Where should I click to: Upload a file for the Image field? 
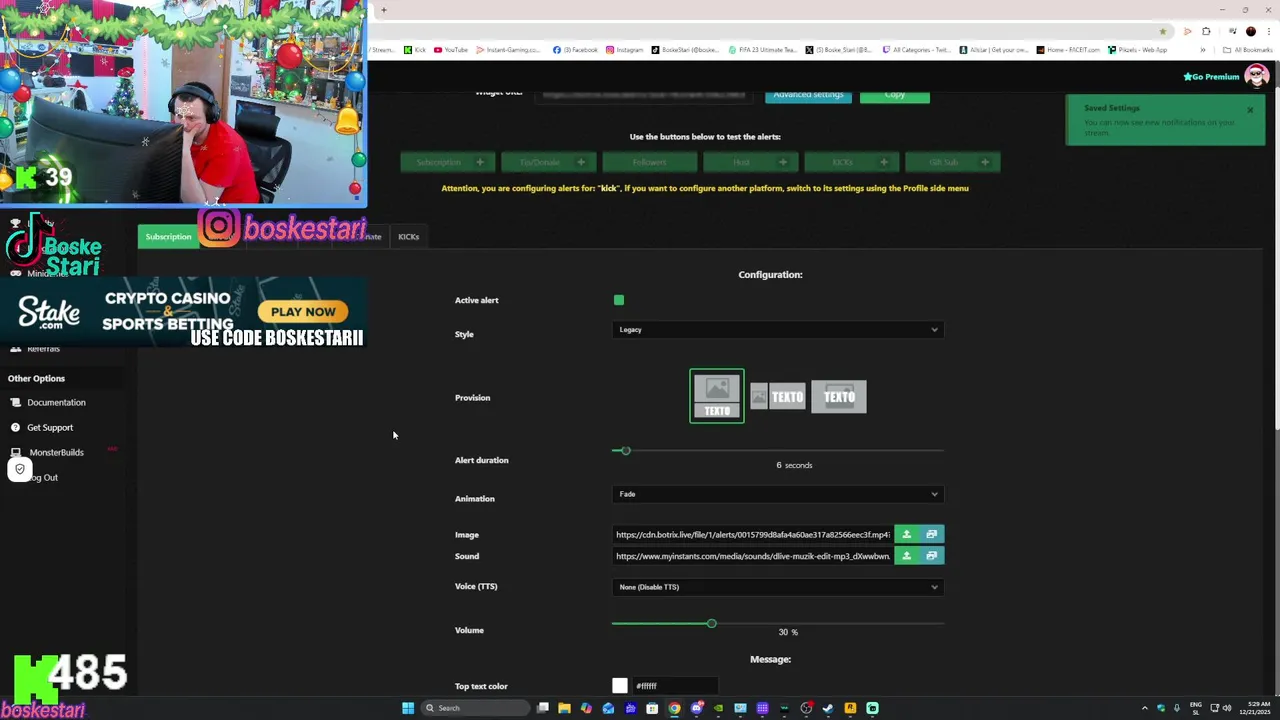907,535
